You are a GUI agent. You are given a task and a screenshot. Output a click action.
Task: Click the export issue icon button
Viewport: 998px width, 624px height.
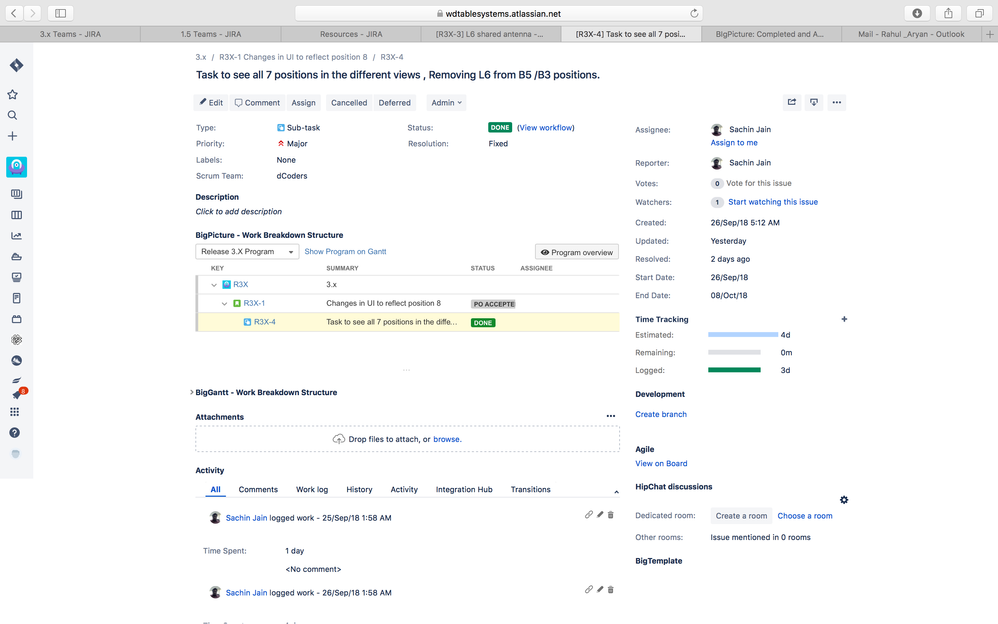pos(814,102)
